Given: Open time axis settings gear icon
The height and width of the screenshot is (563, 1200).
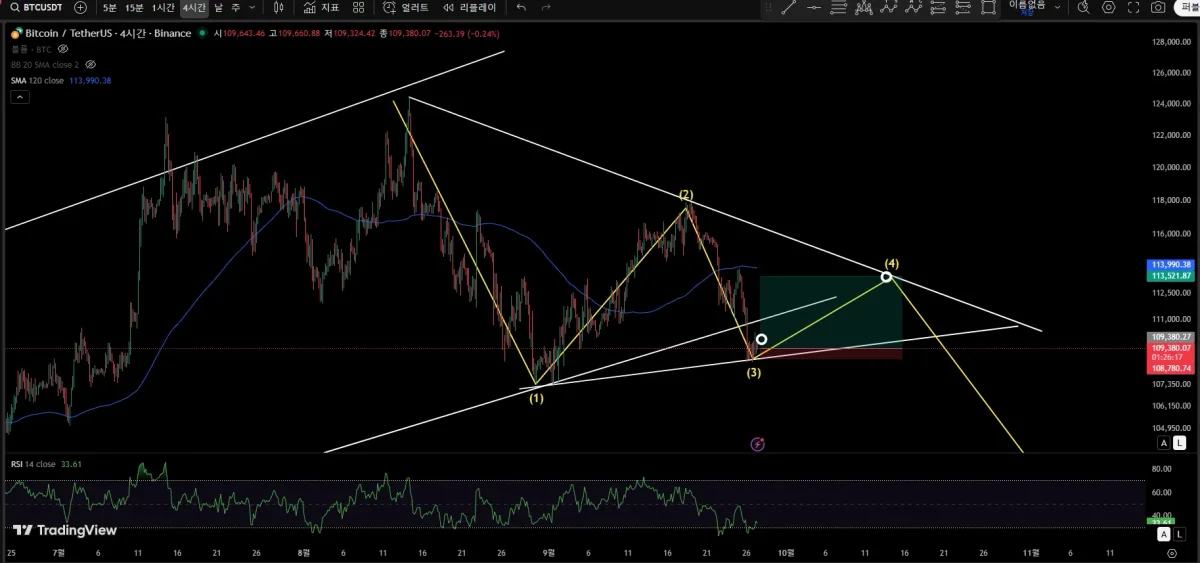Looking at the screenshot, I should 1172,551.
